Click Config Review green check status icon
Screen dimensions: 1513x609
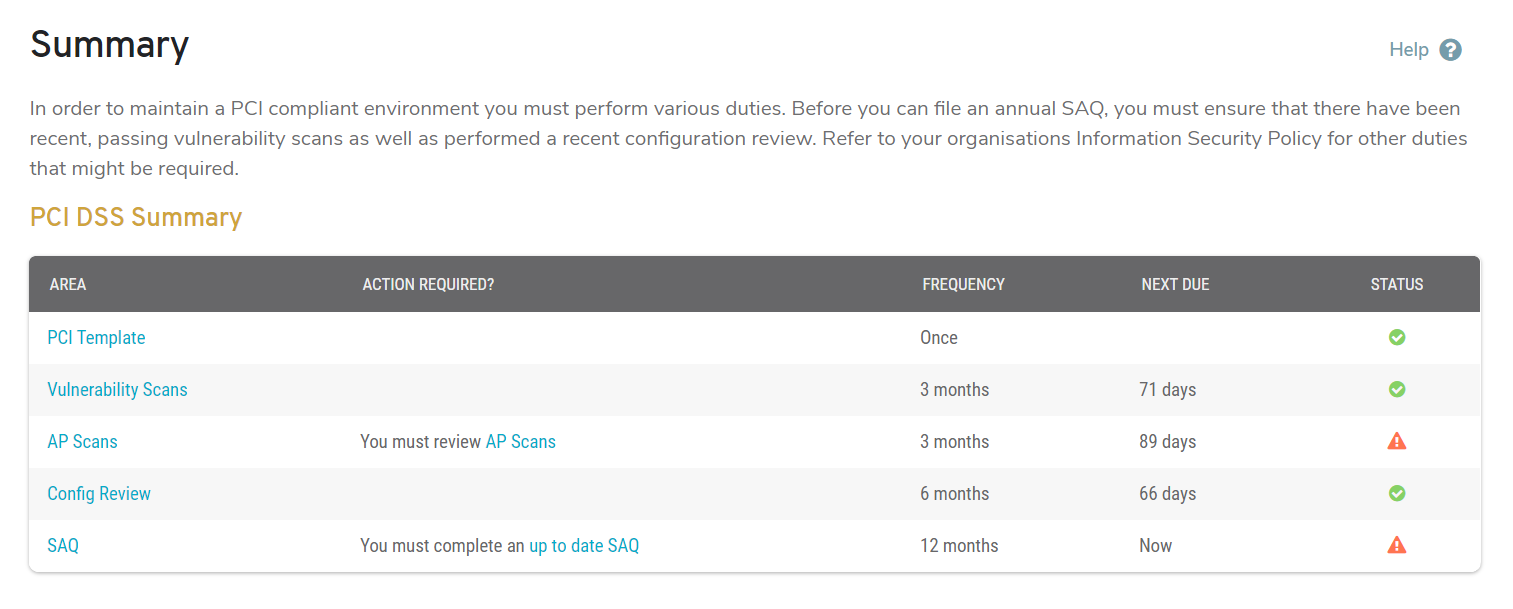tap(1397, 494)
